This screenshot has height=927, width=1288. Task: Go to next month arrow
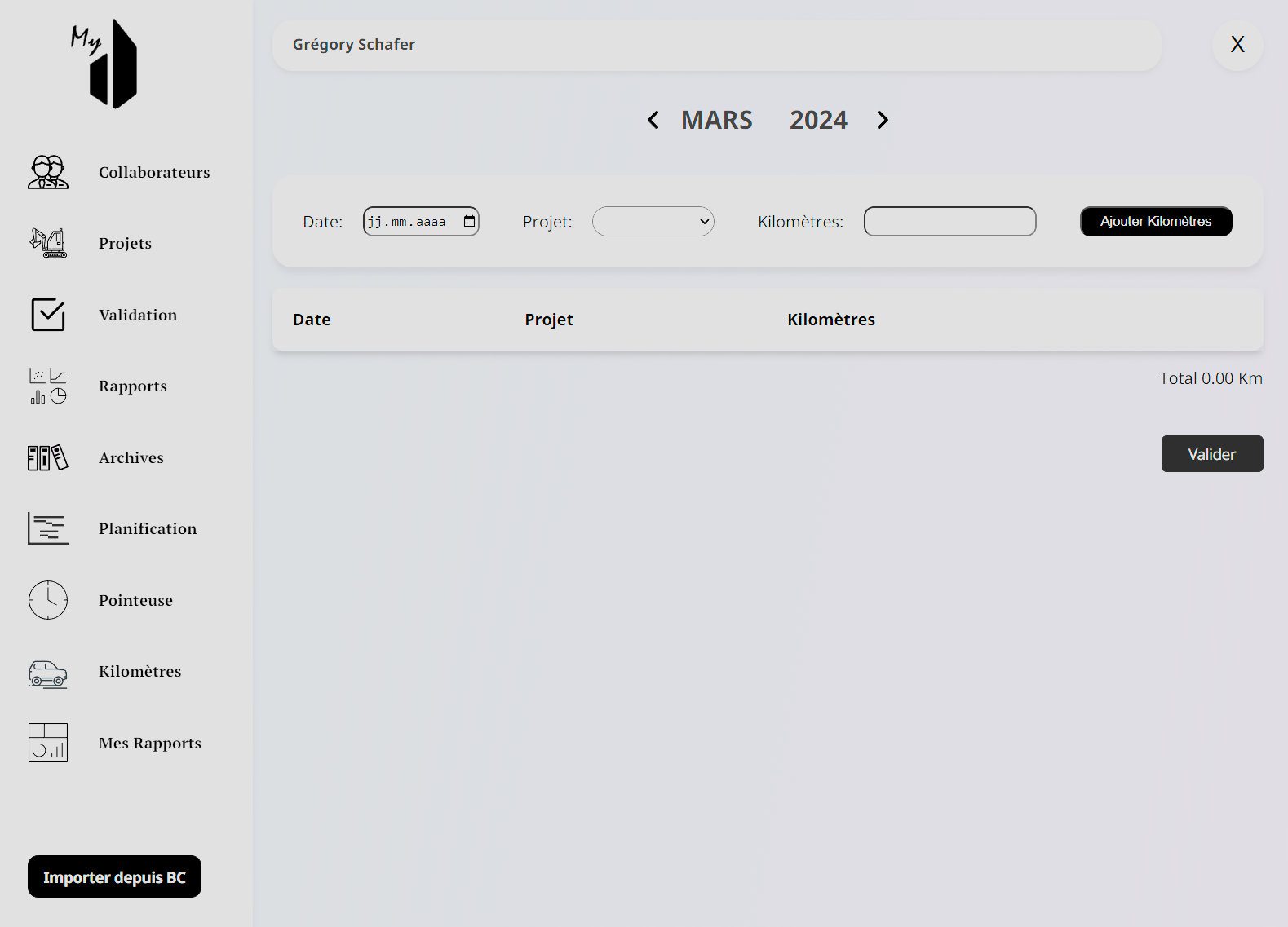click(883, 121)
